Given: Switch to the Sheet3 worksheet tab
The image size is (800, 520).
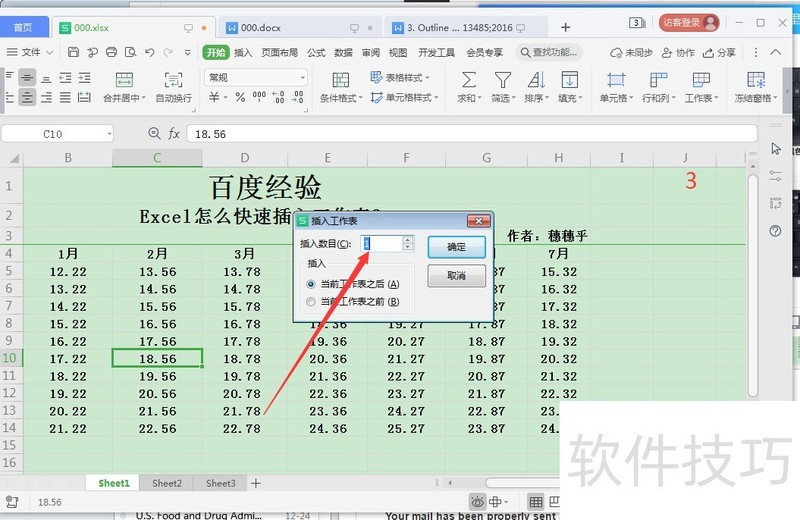Looking at the screenshot, I should coord(220,483).
